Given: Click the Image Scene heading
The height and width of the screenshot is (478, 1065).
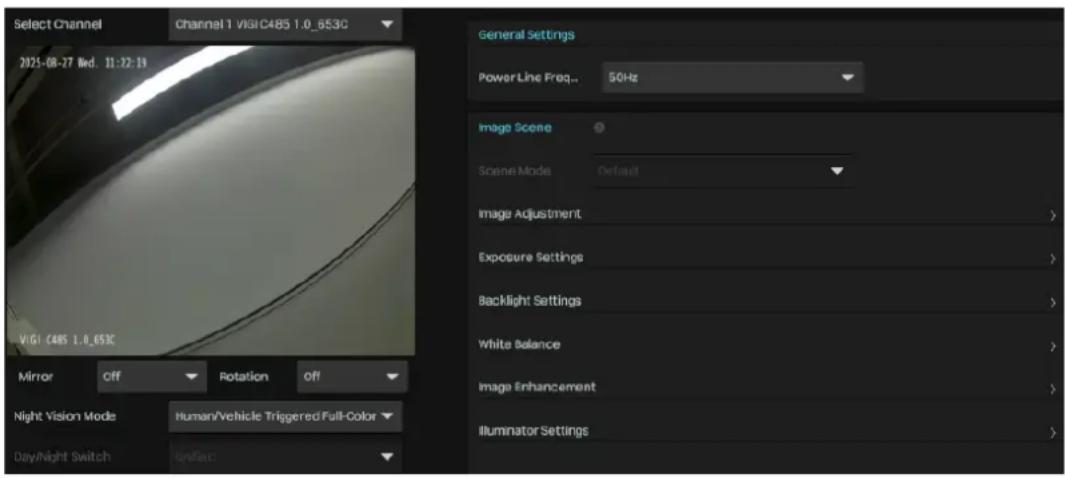Looking at the screenshot, I should [x=515, y=128].
